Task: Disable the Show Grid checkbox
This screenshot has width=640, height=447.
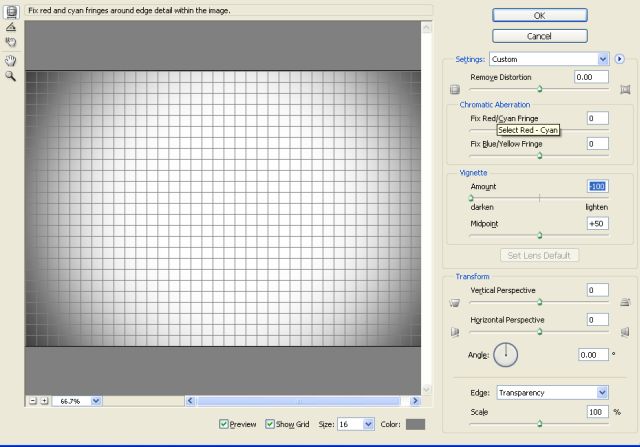Action: tap(269, 424)
